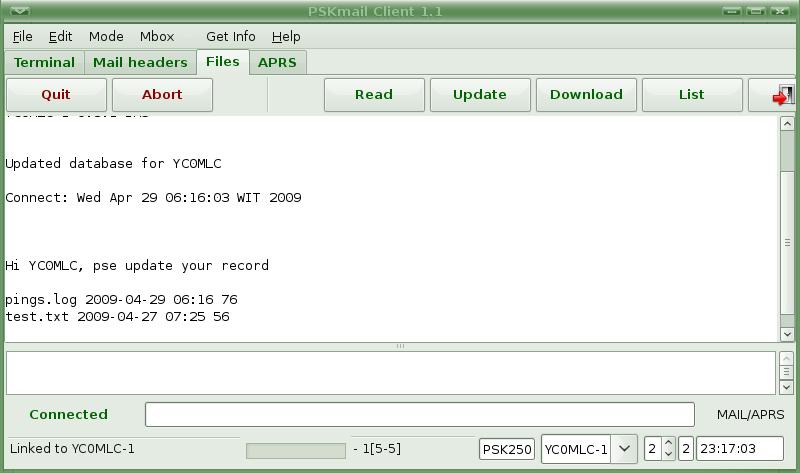This screenshot has height=473, width=800.
Task: Click the '- 1[5-5]' status text
Action: click(377, 449)
